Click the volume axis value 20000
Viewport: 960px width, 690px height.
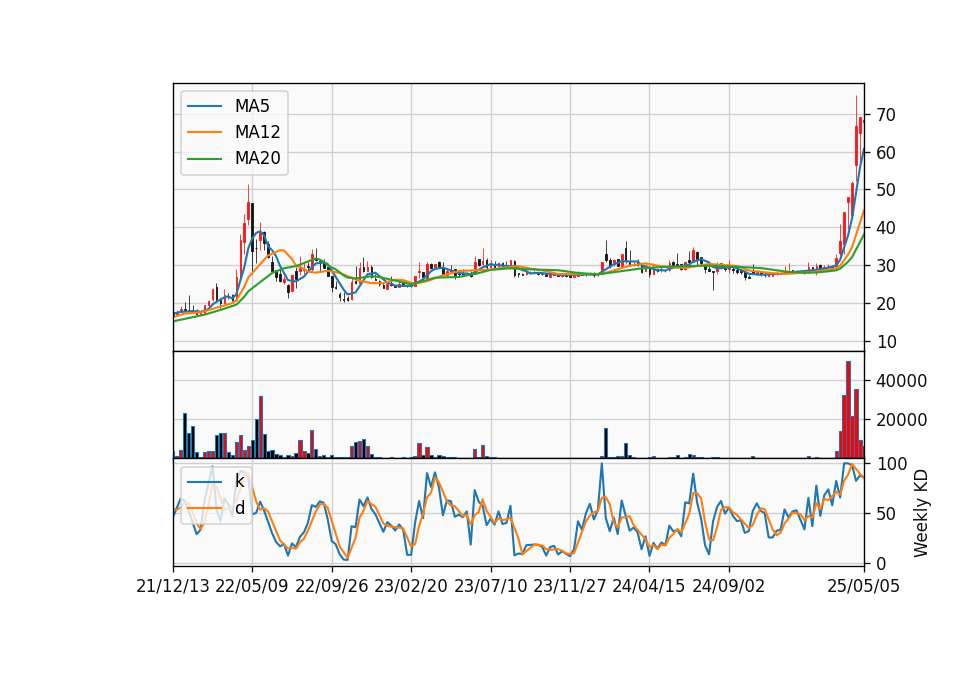click(901, 421)
